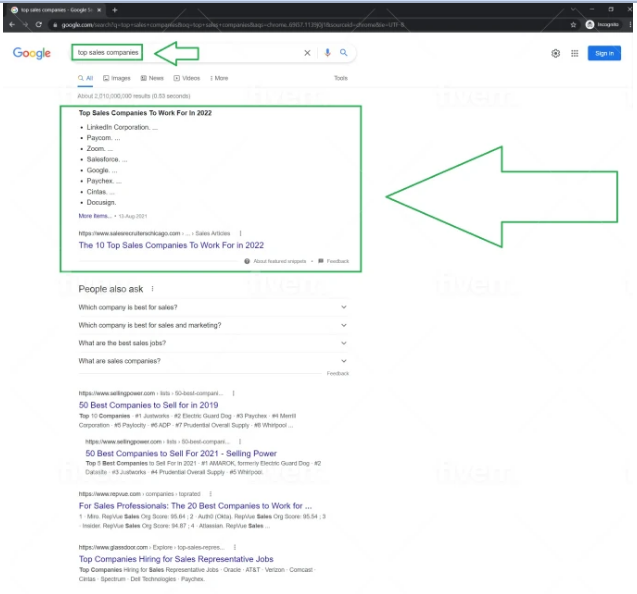Open the Incognito profile indicator
Image resolution: width=637 pixels, height=594 pixels.
point(602,25)
